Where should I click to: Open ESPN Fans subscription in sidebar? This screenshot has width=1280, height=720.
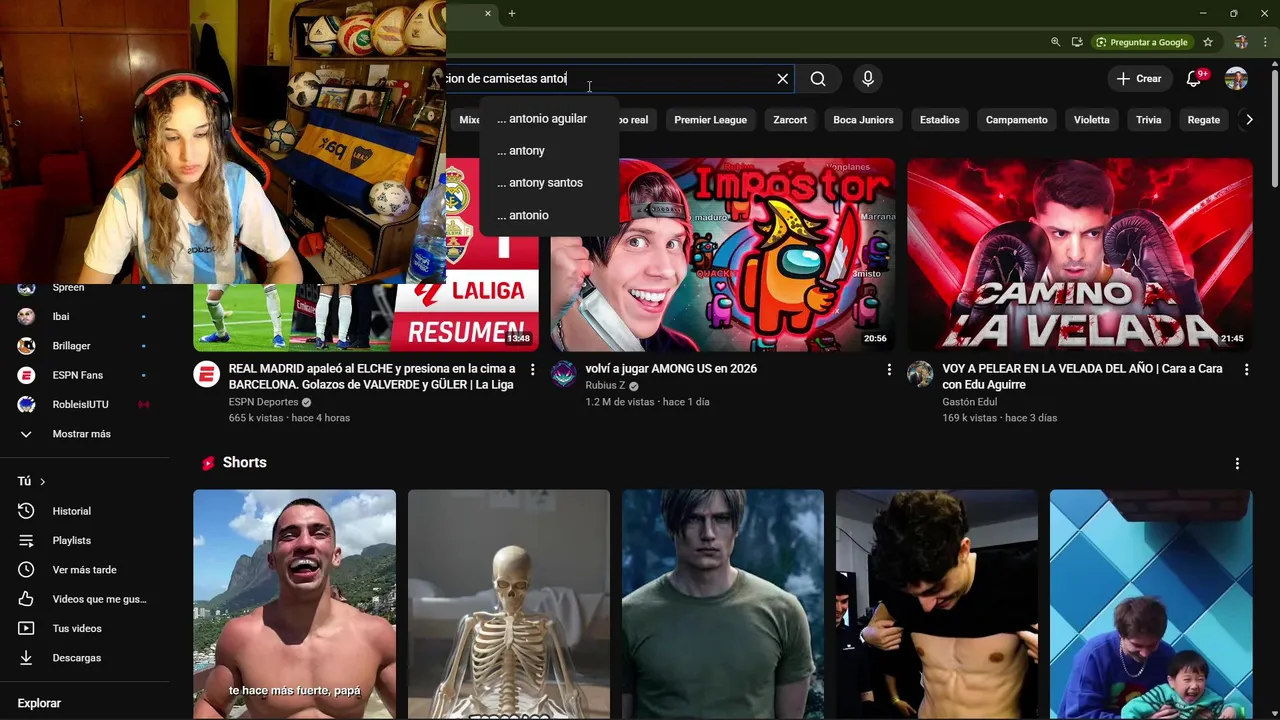84,375
